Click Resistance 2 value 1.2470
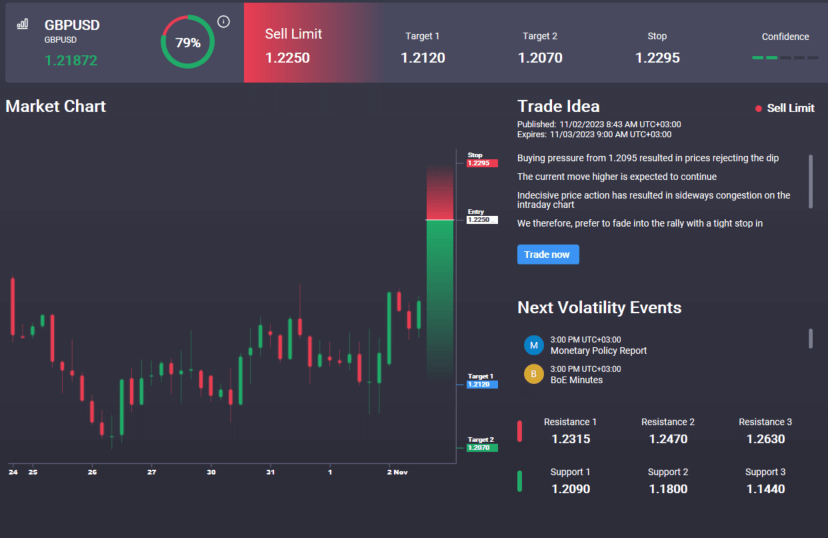This screenshot has width=828, height=538. 668,439
